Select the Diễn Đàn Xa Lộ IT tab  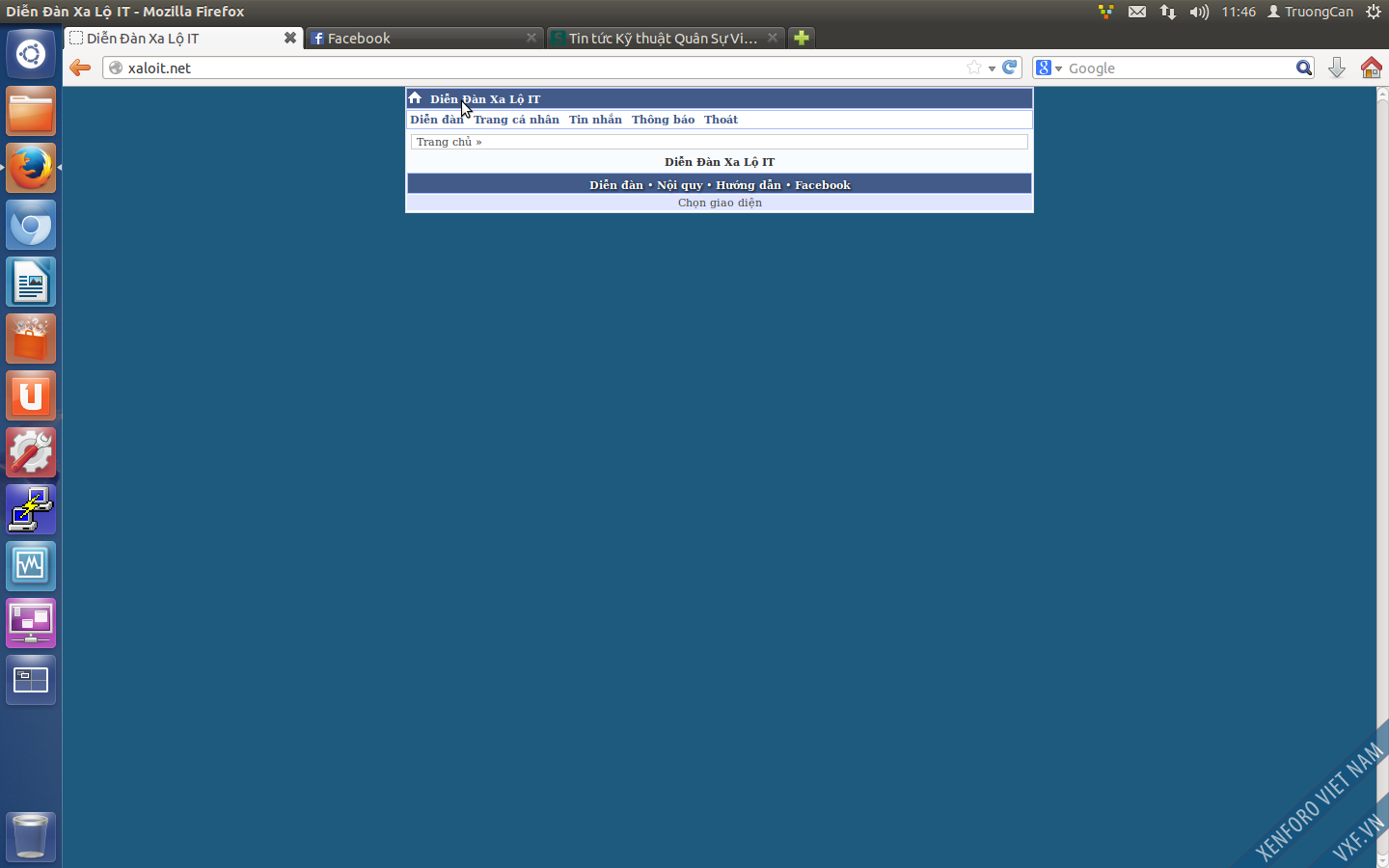[183, 38]
